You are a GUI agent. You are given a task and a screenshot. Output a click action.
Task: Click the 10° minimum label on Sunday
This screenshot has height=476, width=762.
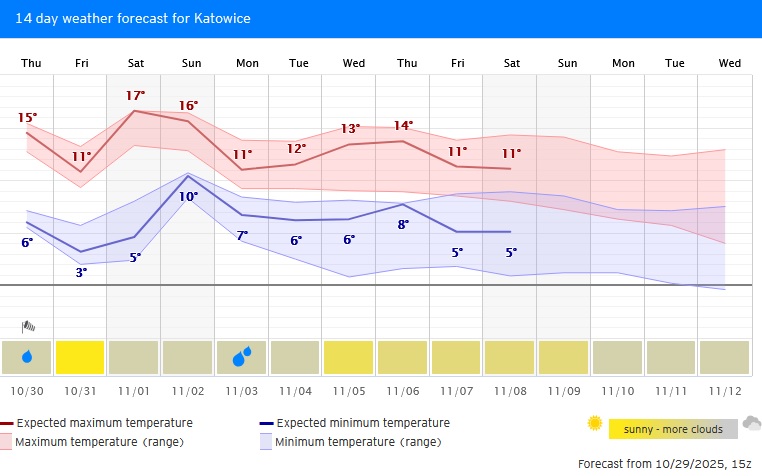[x=188, y=196]
